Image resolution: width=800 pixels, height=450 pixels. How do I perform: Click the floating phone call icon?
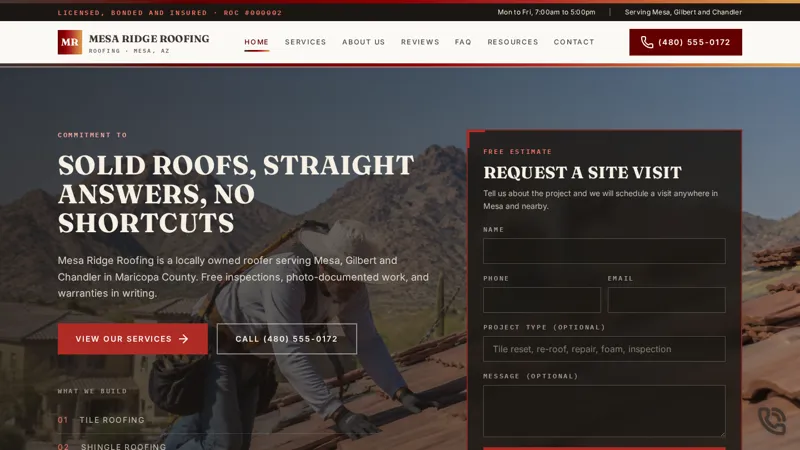(x=772, y=420)
